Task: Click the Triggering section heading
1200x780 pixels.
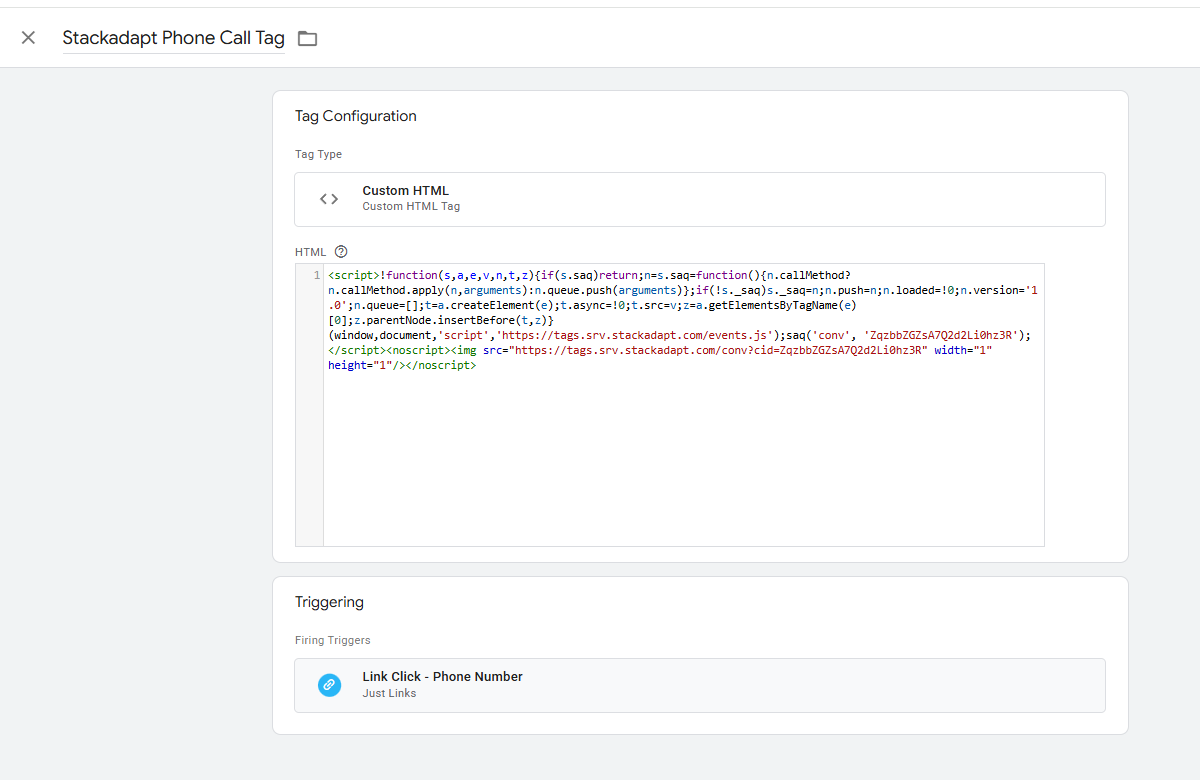Action: 329,602
